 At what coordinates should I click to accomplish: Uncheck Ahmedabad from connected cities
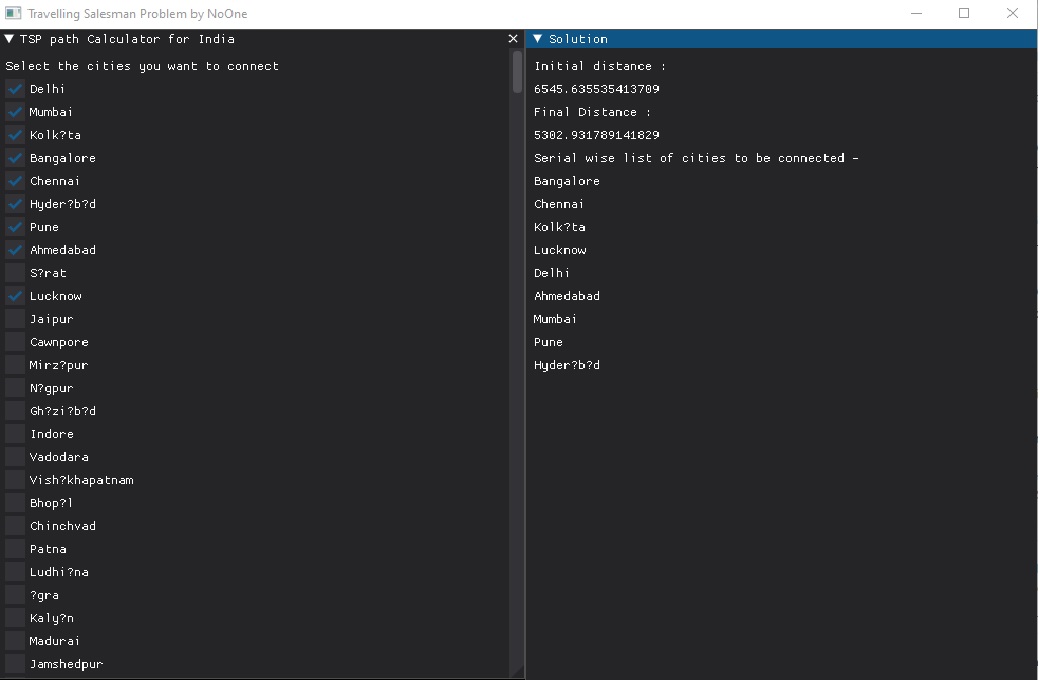click(13, 250)
